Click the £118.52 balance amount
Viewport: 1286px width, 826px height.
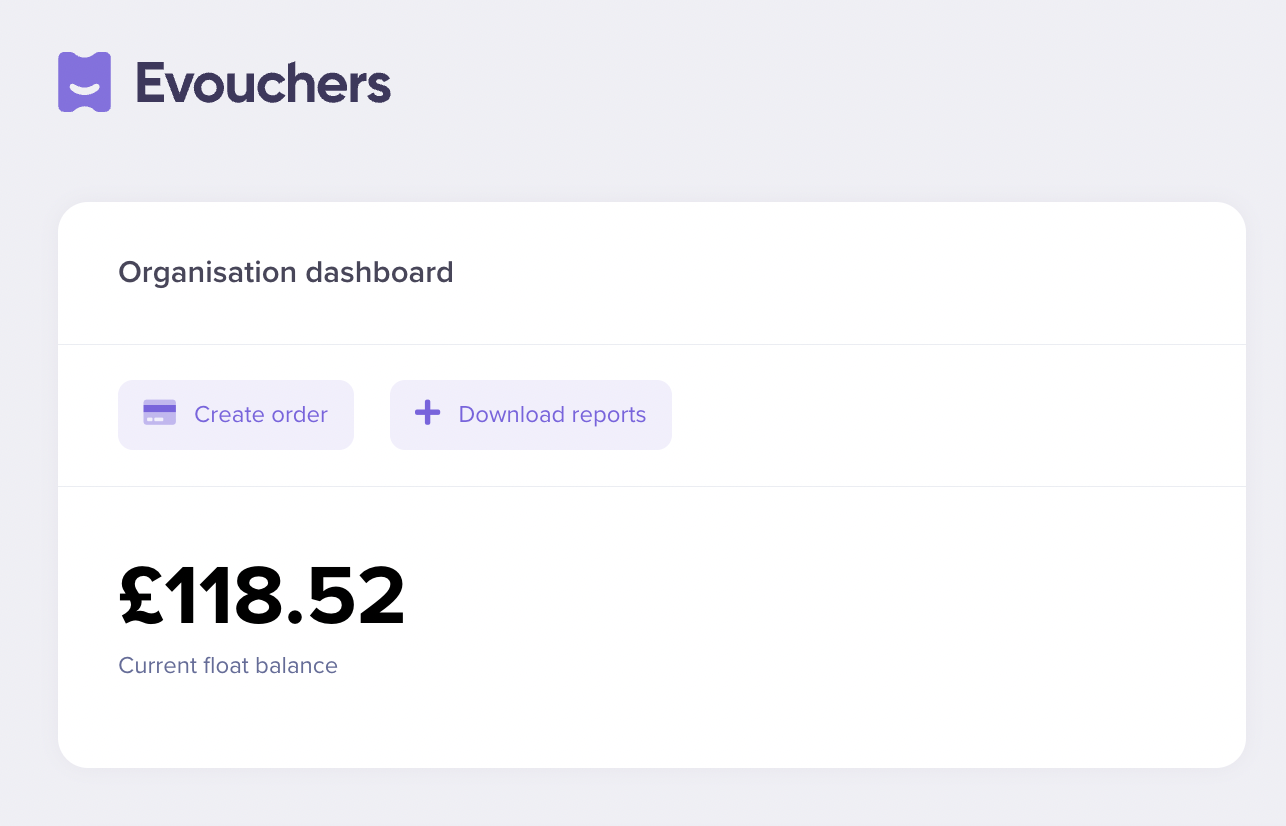tap(262, 596)
